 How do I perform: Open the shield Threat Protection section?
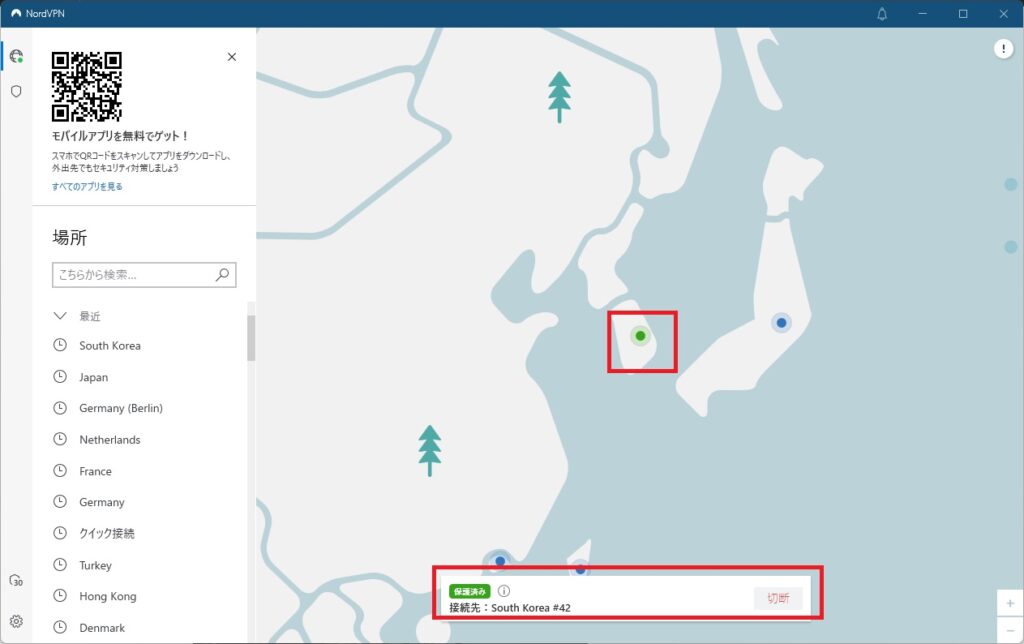point(16,91)
